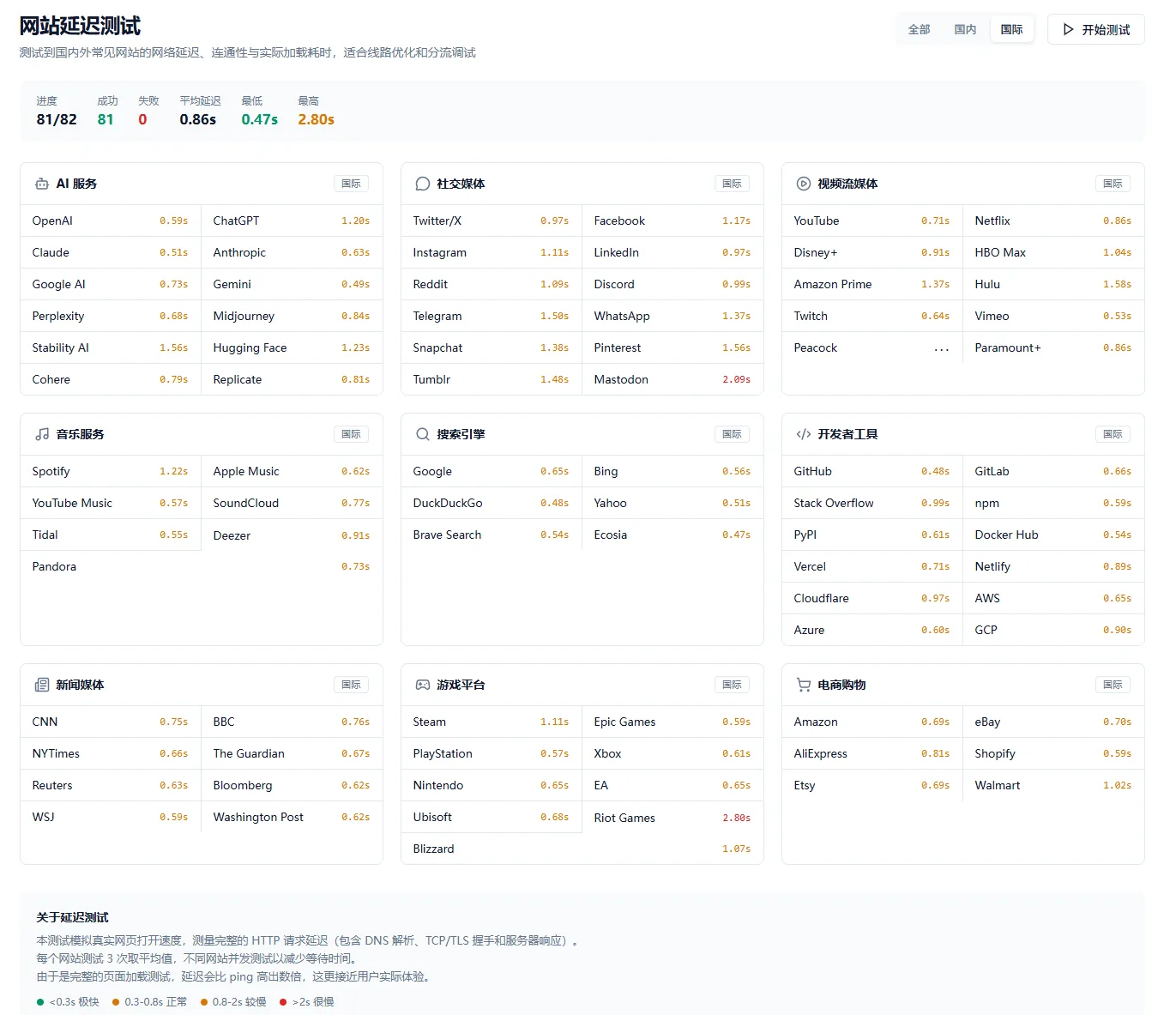
Task: Click the 关于延迟测试 heading
Action: point(73,917)
